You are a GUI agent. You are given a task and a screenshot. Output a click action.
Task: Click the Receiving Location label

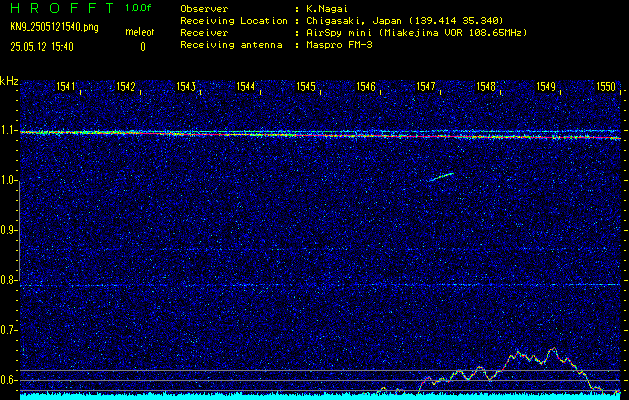[x=234, y=20]
